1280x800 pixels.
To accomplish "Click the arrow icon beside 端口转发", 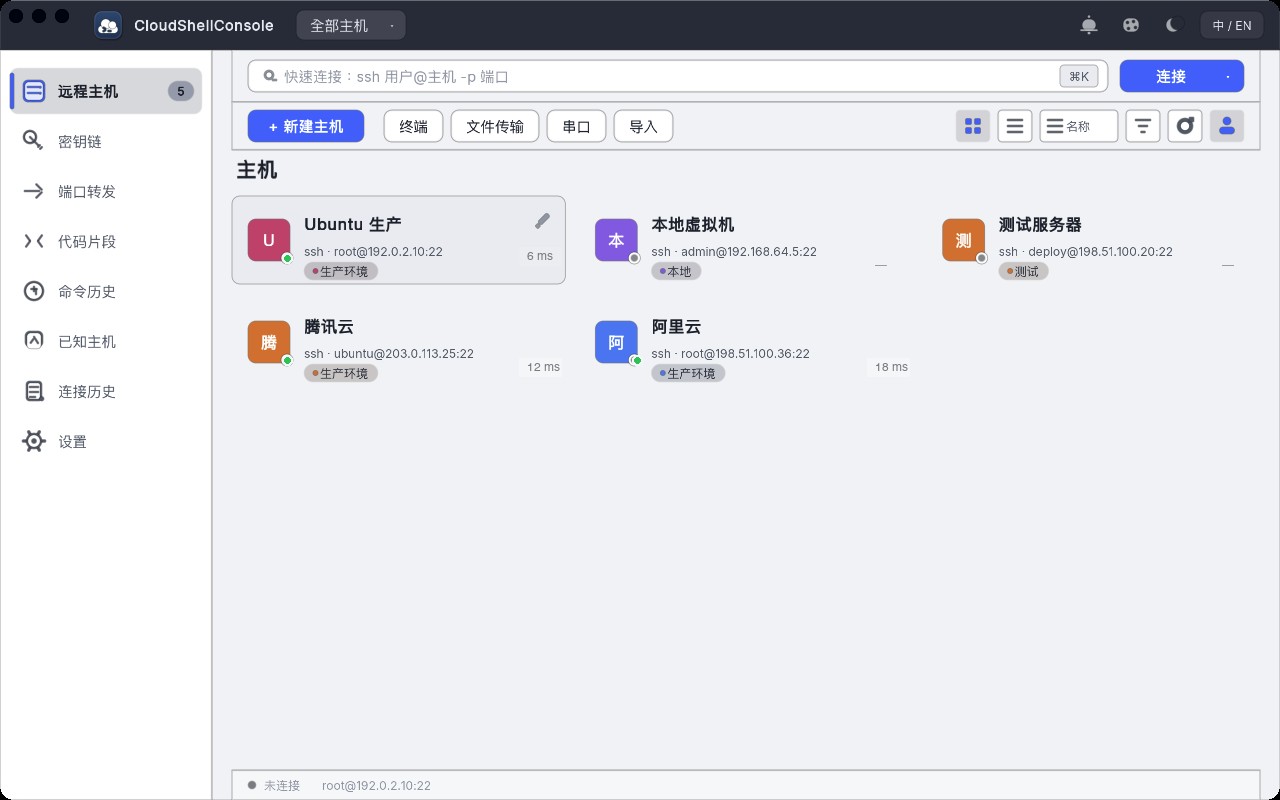I will (34, 191).
